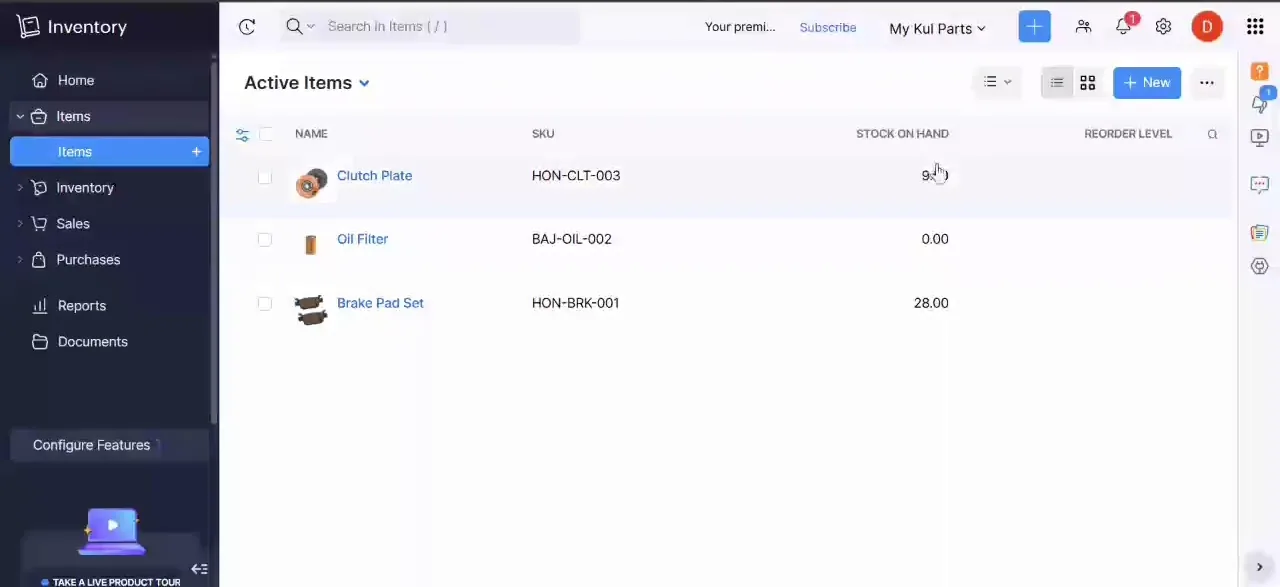Open the apps grid launcher

point(1255,27)
